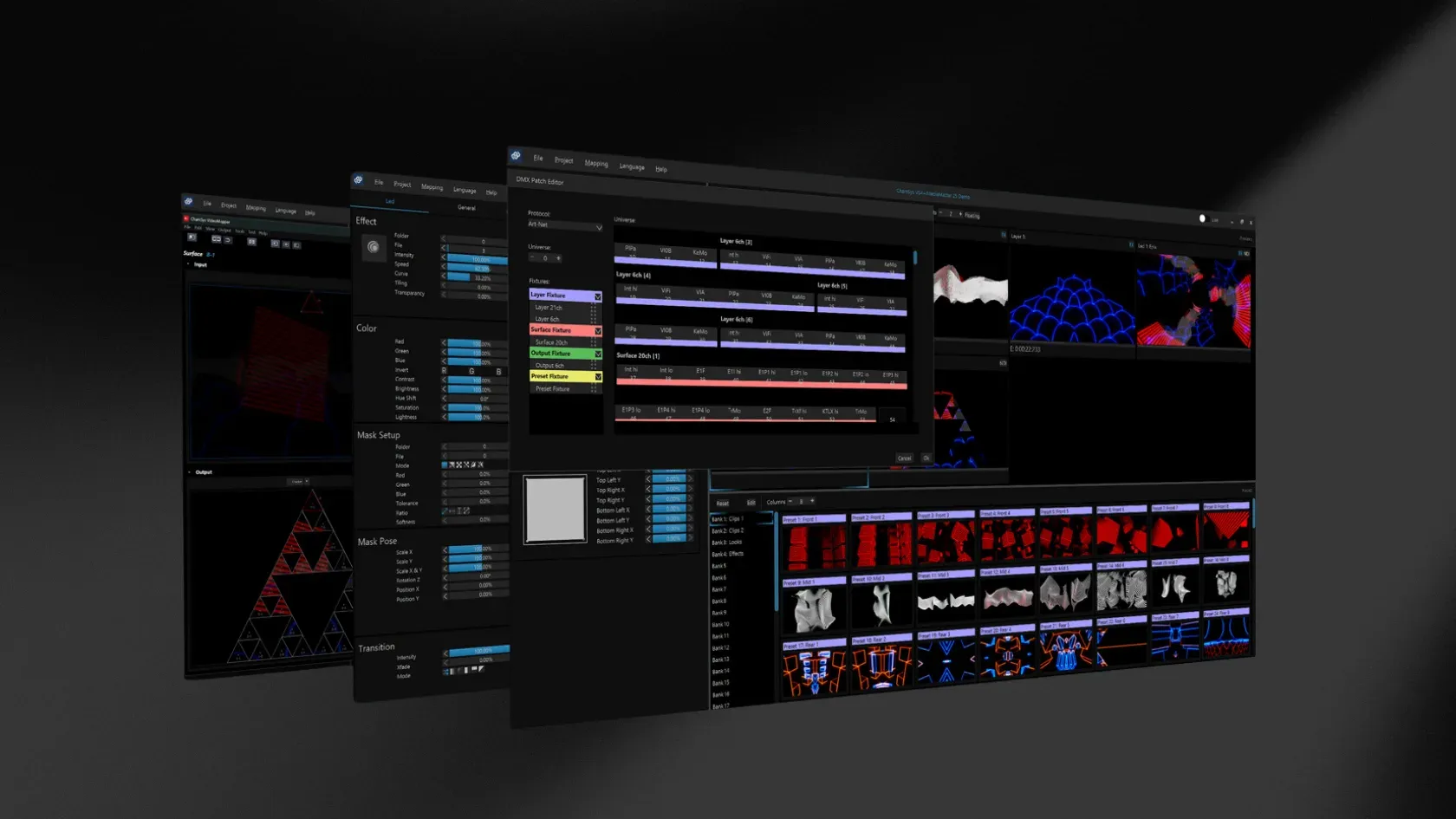Click Ok in DMX Patch Editor
Viewport: 1456px width, 819px height.
926,458
